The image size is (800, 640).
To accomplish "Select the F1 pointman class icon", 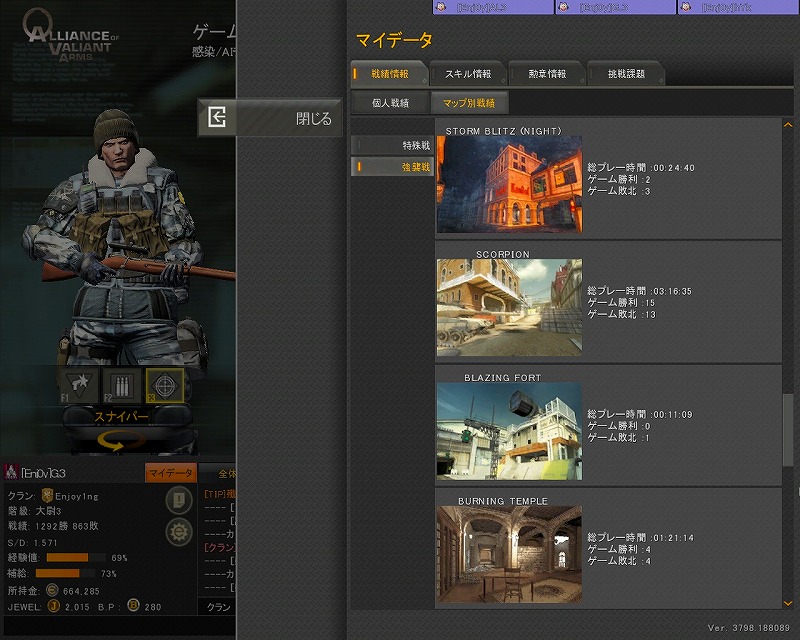I will [x=80, y=385].
